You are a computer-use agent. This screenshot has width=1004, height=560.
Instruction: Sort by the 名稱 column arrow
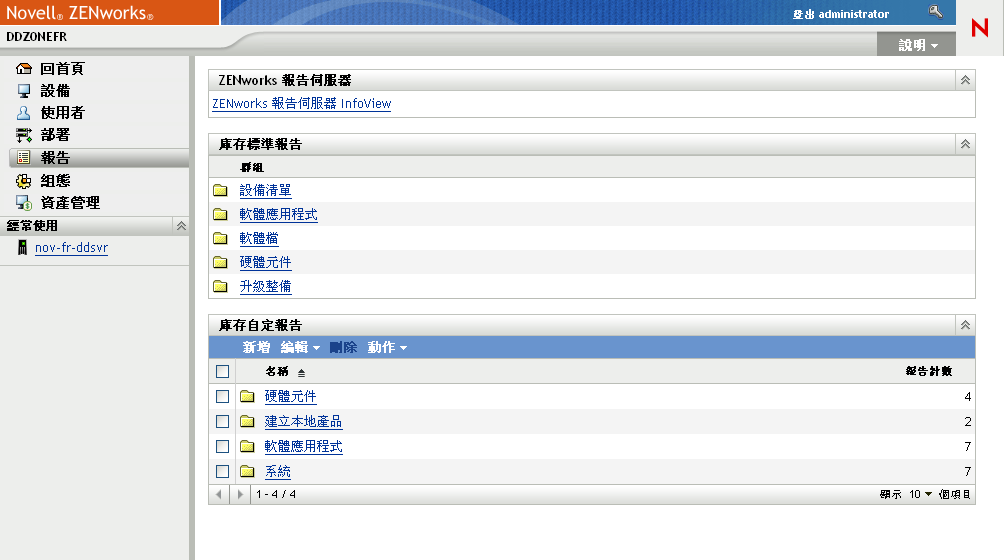(302, 372)
